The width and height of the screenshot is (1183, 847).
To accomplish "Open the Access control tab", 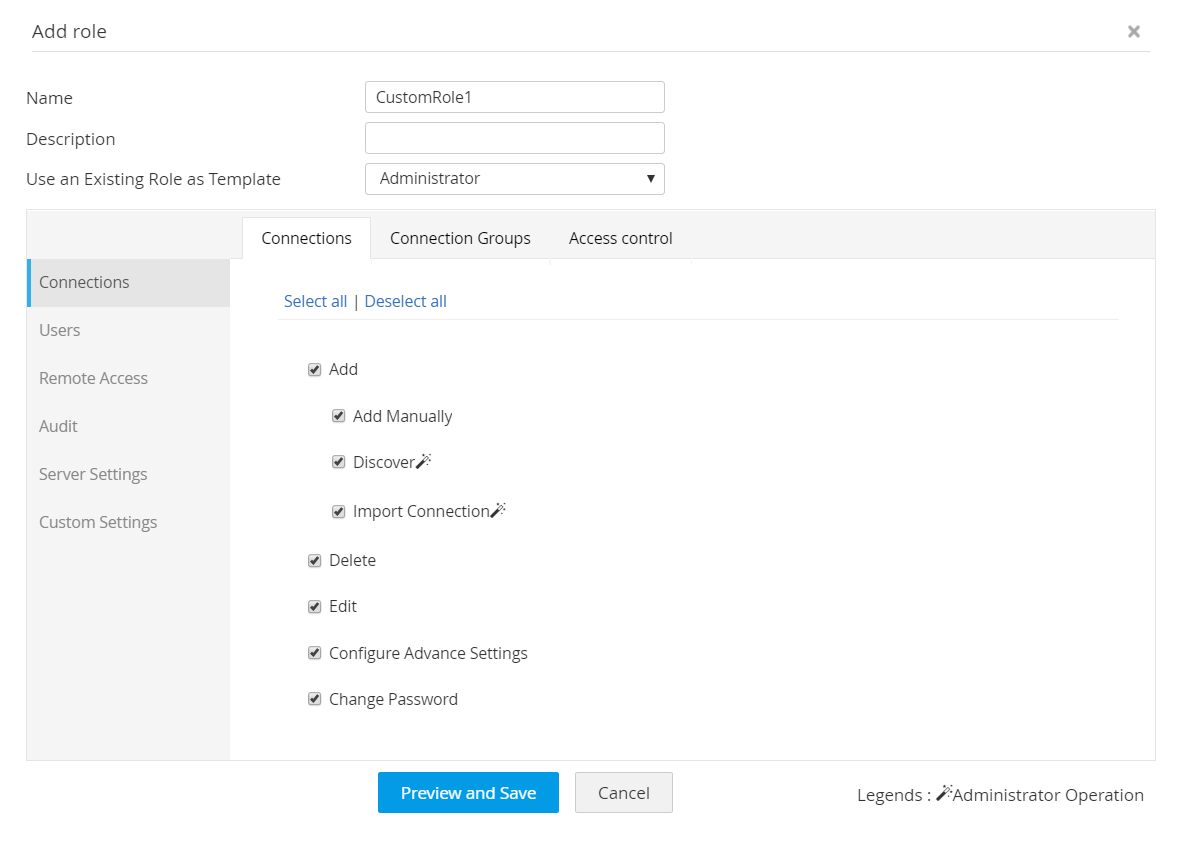I will (620, 238).
